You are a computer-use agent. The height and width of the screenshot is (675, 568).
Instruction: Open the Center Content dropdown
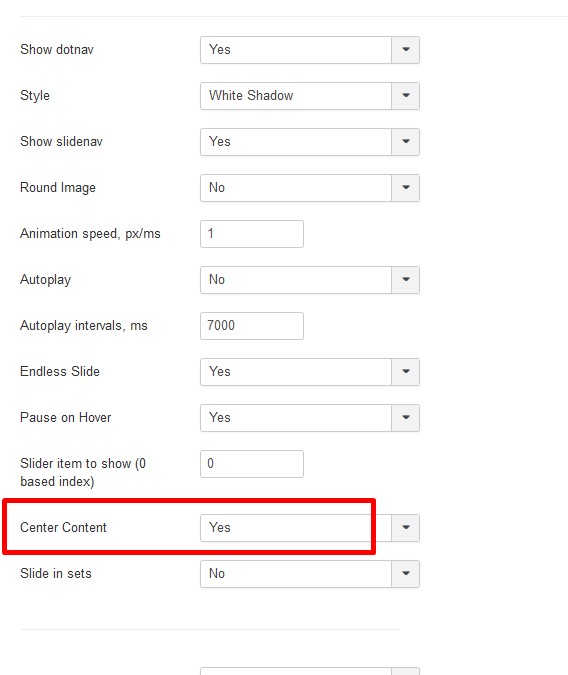310,528
